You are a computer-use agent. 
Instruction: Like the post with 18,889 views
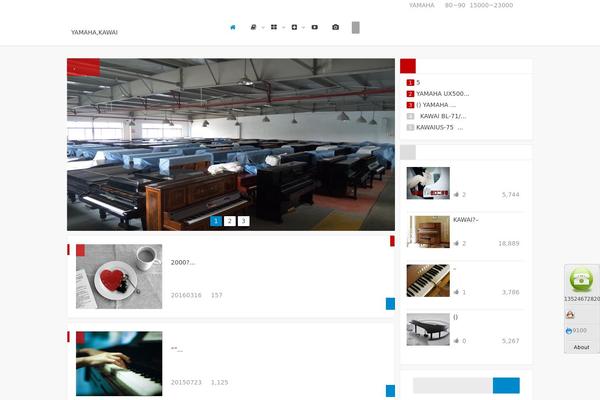457,243
